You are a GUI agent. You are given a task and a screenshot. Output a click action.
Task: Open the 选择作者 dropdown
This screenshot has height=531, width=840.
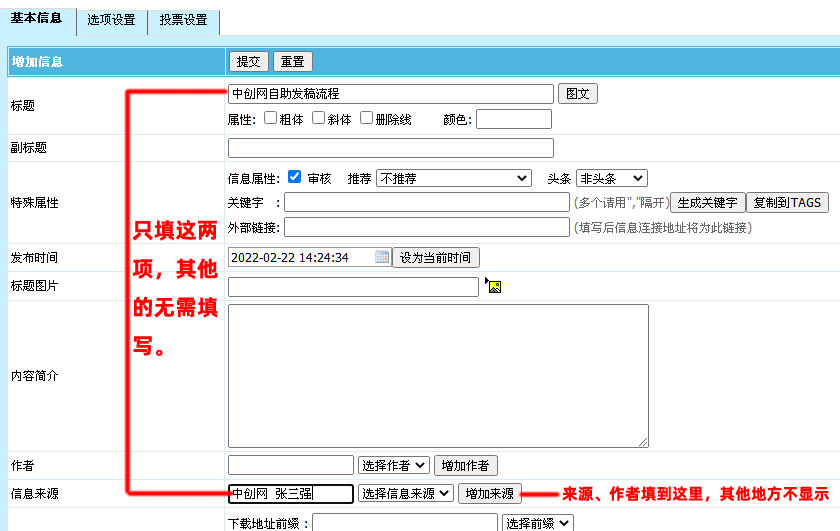394,465
